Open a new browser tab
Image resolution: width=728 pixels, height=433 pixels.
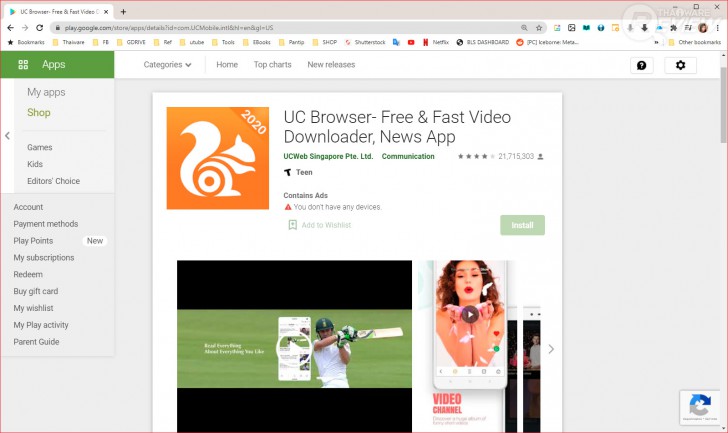(x=124, y=12)
